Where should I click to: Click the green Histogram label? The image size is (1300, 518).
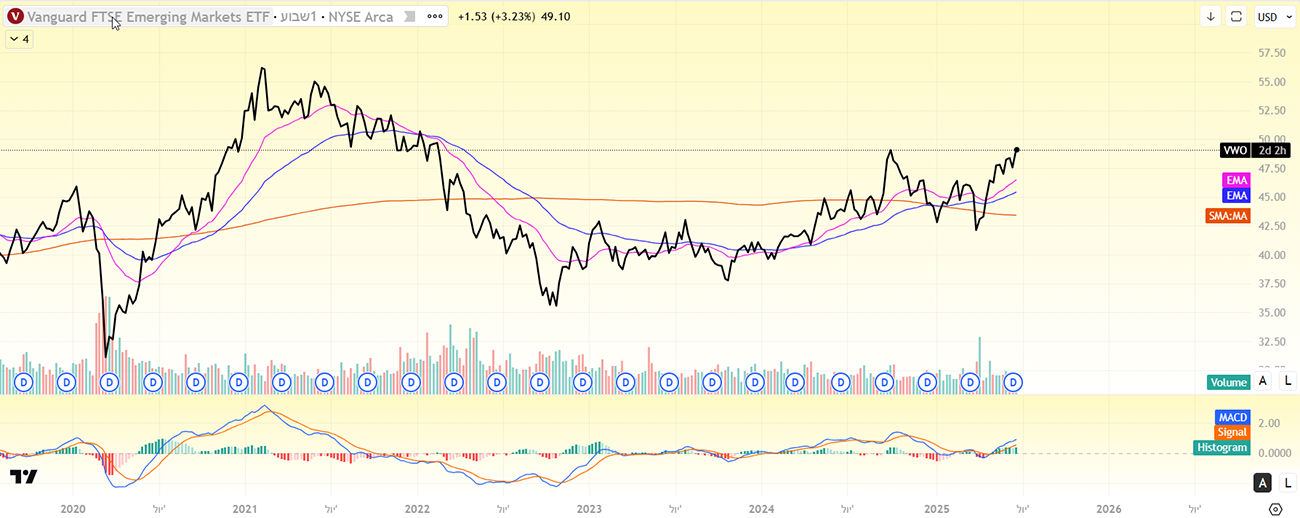click(x=1222, y=447)
